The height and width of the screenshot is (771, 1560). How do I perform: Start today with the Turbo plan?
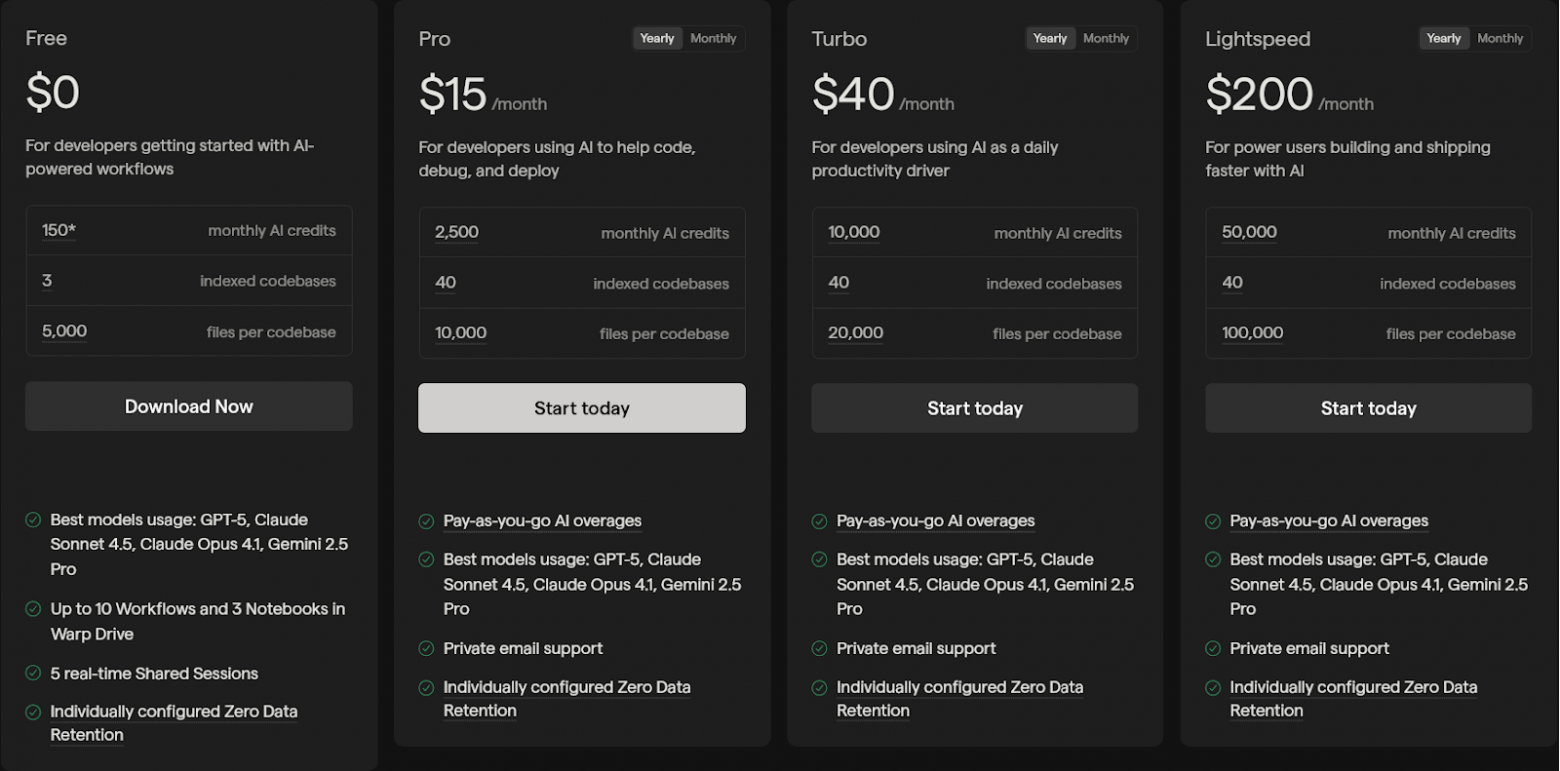coord(974,408)
